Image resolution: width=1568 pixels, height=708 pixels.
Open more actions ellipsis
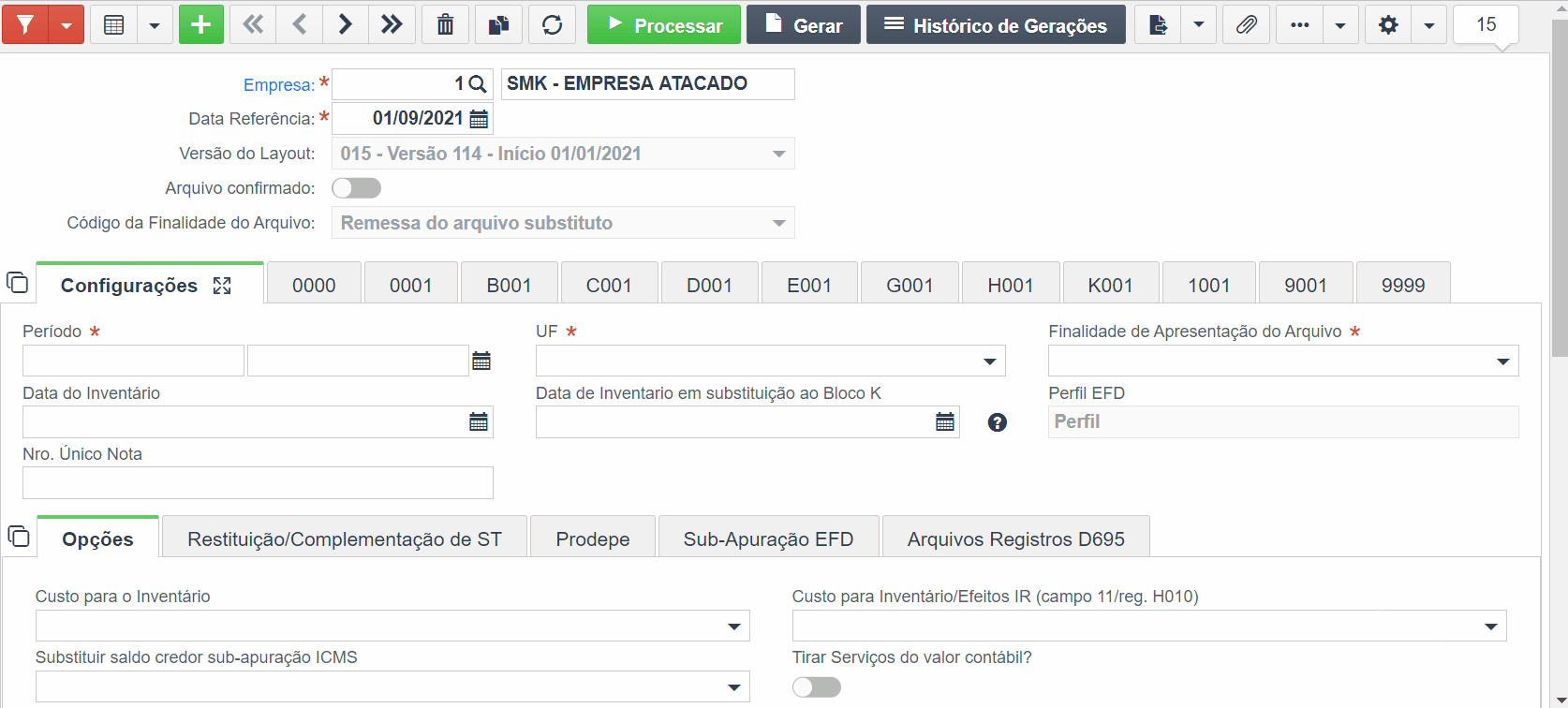(1300, 24)
